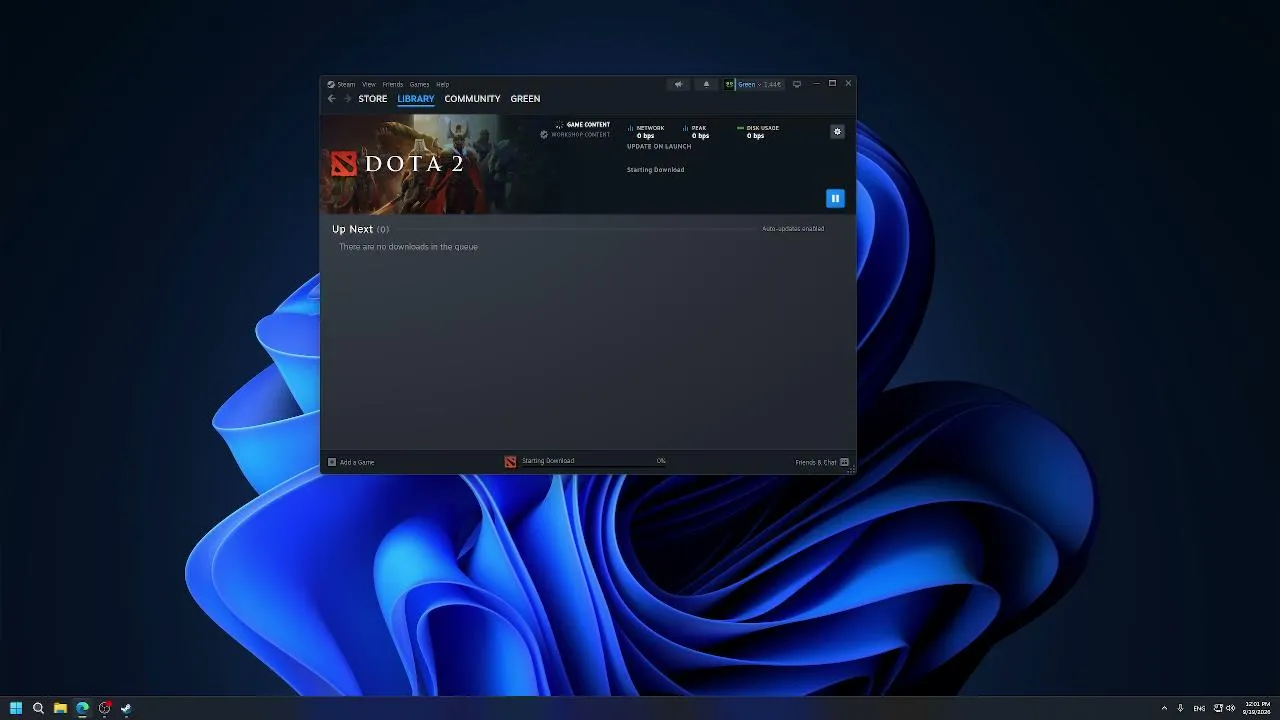
Task: Click the ENG language indicator
Action: tap(1199, 708)
